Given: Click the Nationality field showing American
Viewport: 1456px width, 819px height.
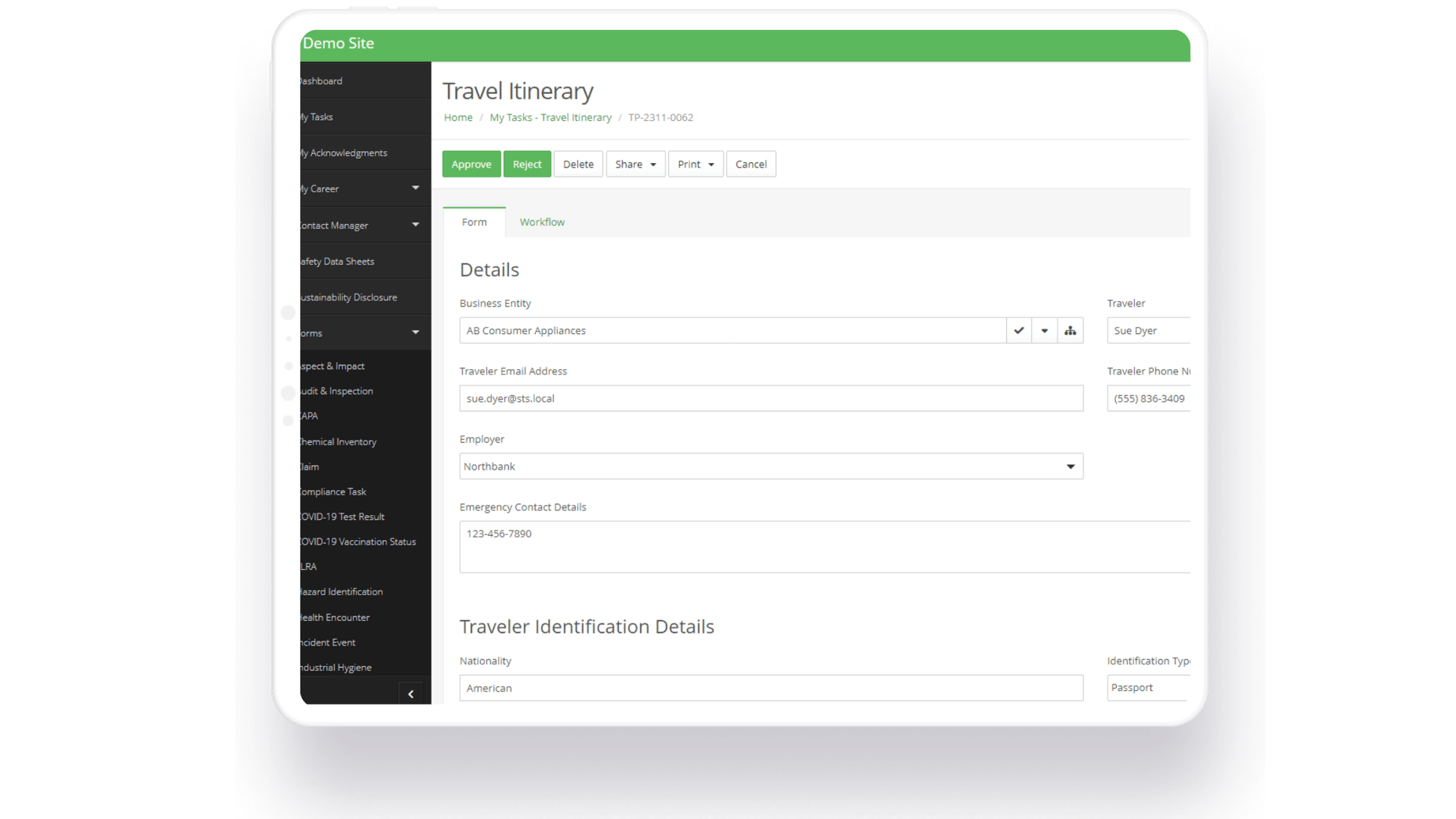Looking at the screenshot, I should click(771, 688).
